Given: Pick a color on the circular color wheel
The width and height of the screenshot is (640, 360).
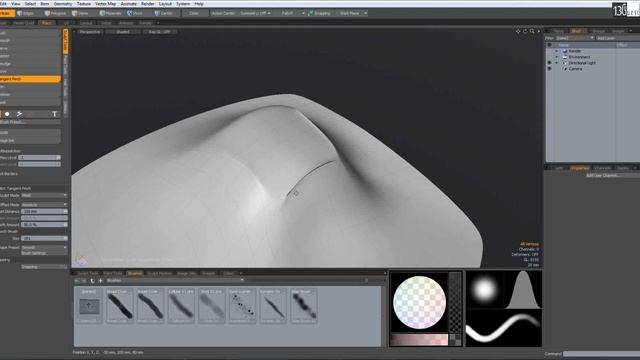Looking at the screenshot, I should point(419,302).
